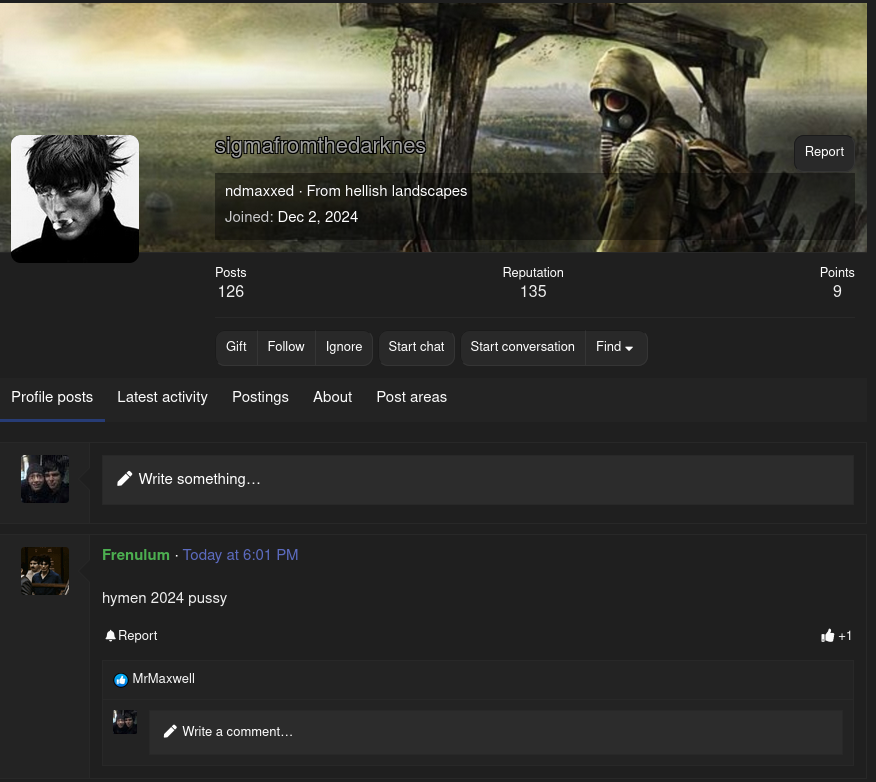Click the Posts count 126
876x782 pixels.
tap(231, 292)
